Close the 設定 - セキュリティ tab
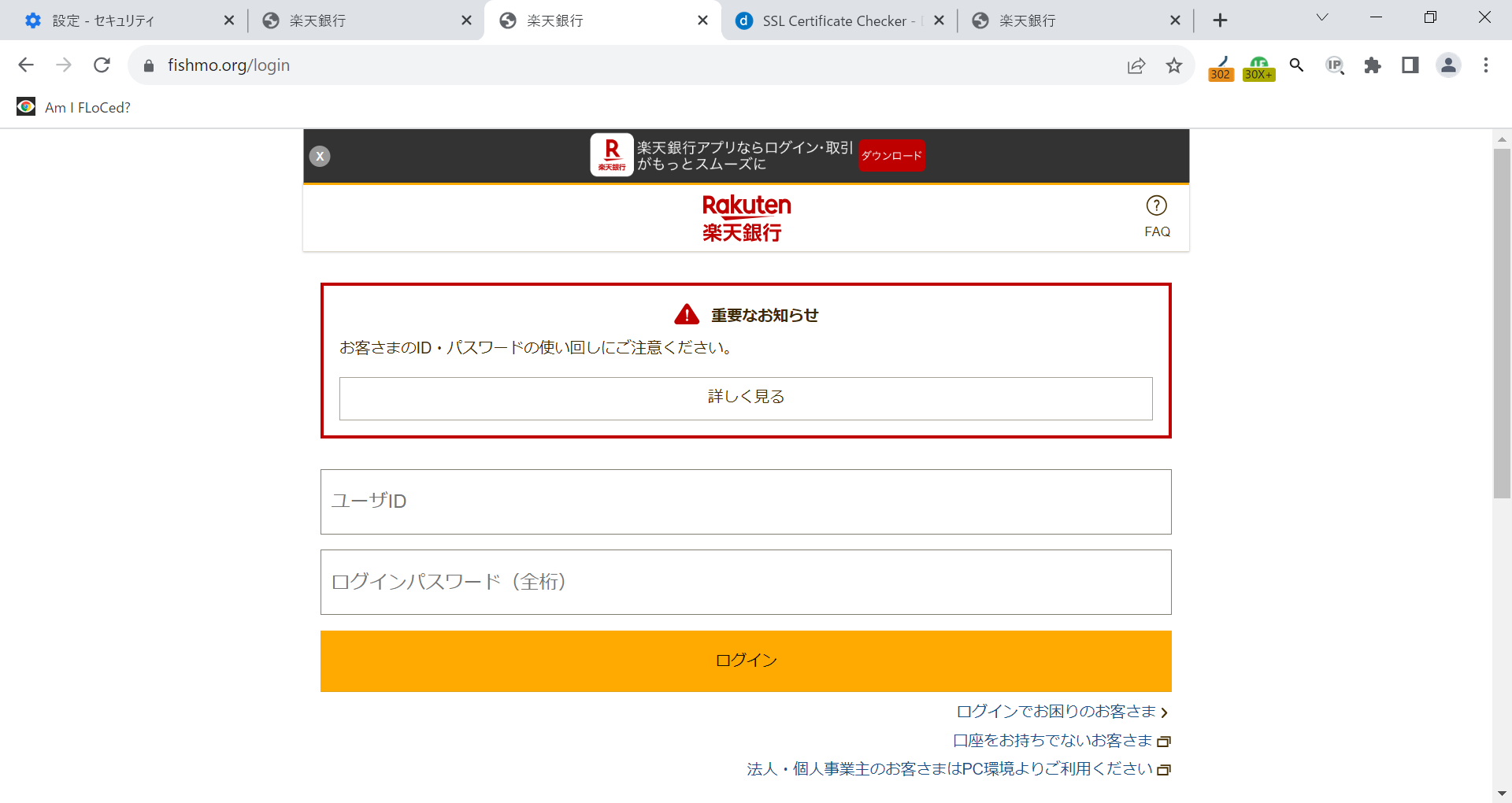Screen dimensions: 1512x803 tap(229, 20)
